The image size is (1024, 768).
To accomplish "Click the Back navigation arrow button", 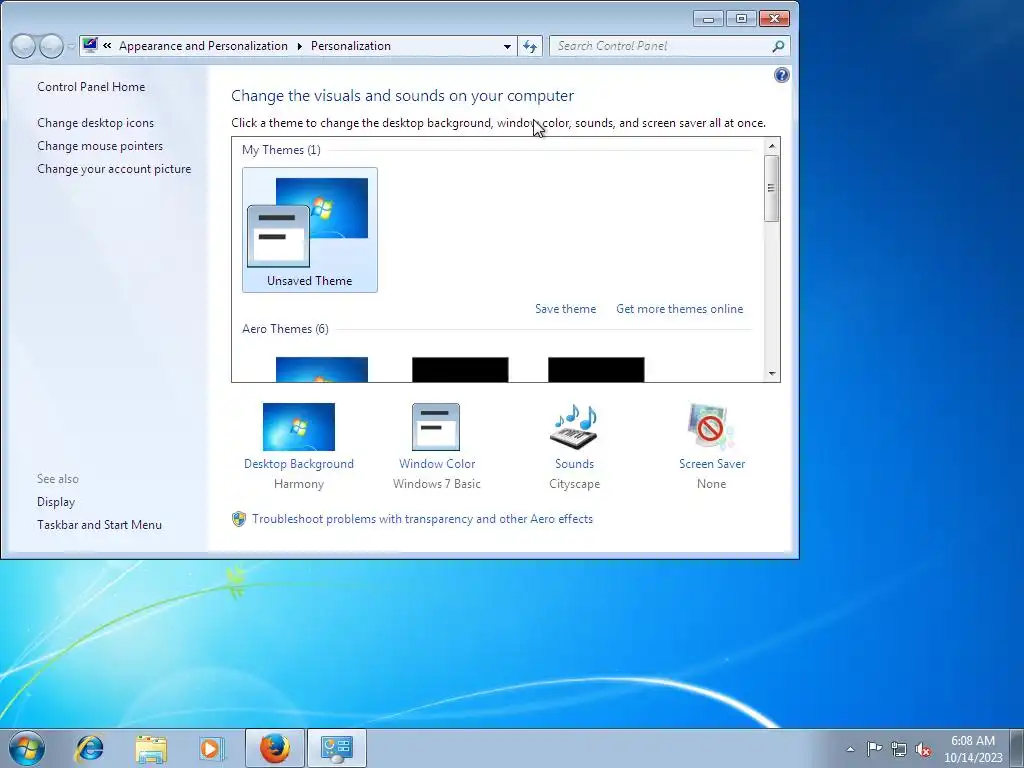I will (x=23, y=46).
